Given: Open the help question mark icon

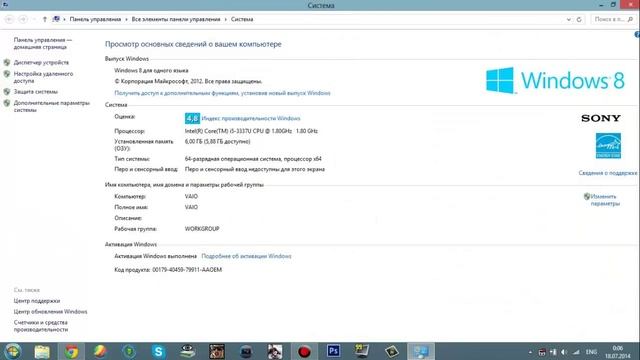Looking at the screenshot, I should [x=637, y=35].
